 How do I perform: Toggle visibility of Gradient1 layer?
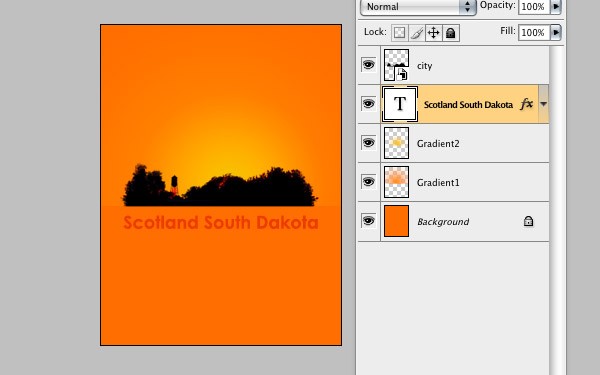tap(368, 182)
